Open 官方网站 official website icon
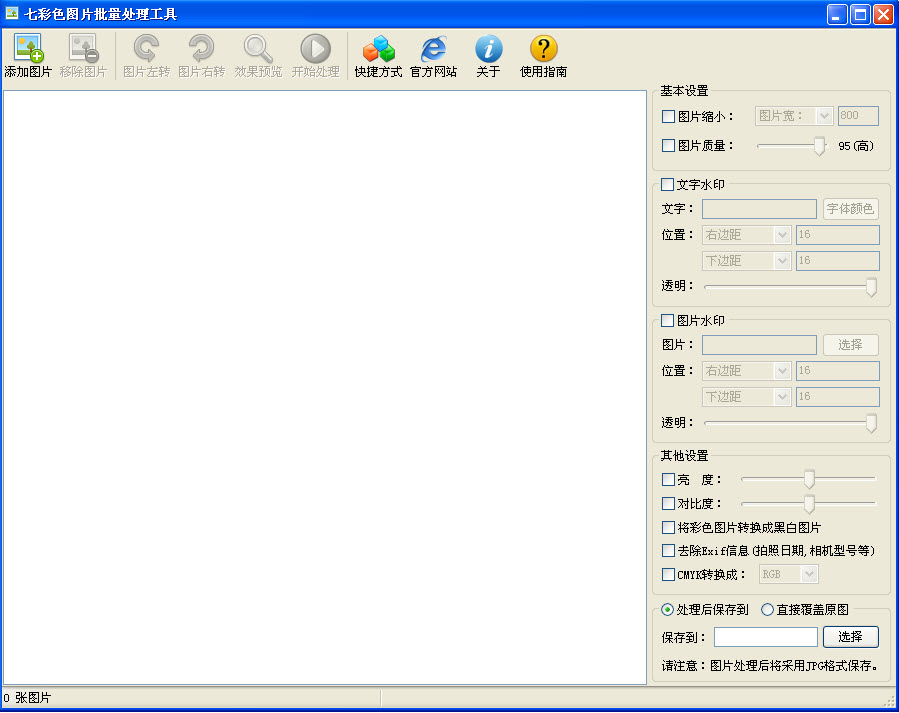The image size is (899, 713). tap(432, 54)
